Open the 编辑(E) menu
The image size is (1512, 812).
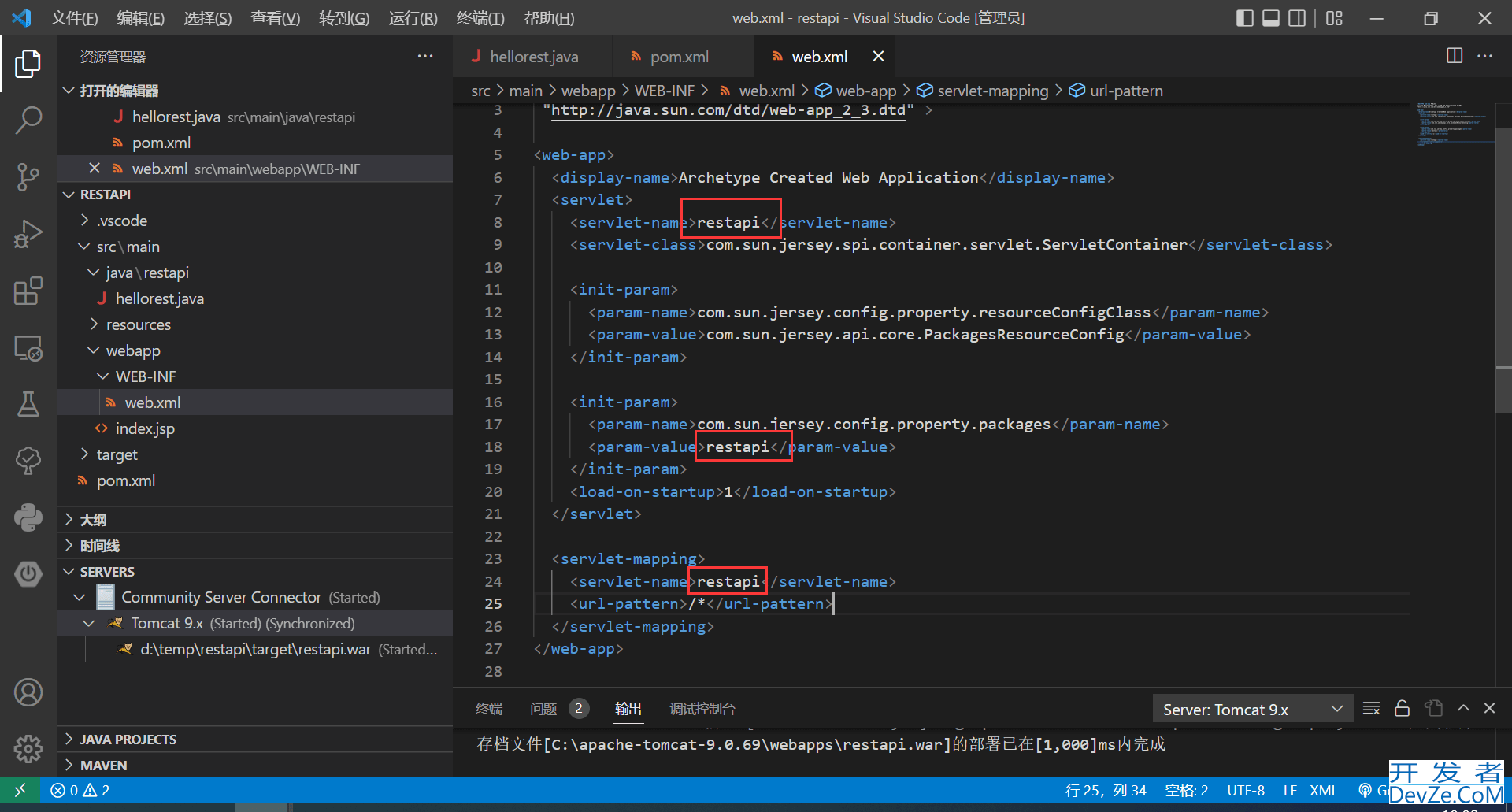coord(140,18)
